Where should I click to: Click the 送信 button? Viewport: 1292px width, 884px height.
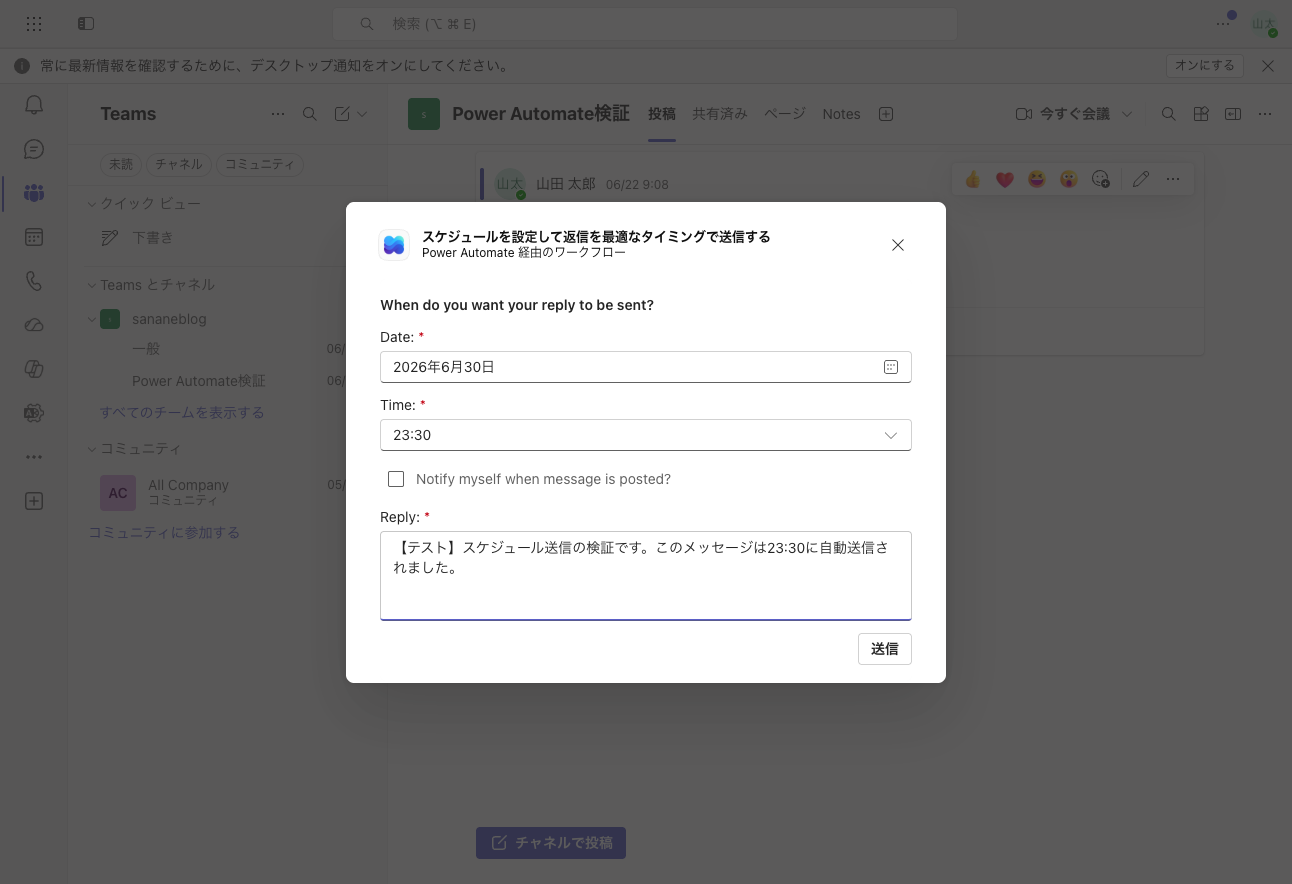[885, 649]
